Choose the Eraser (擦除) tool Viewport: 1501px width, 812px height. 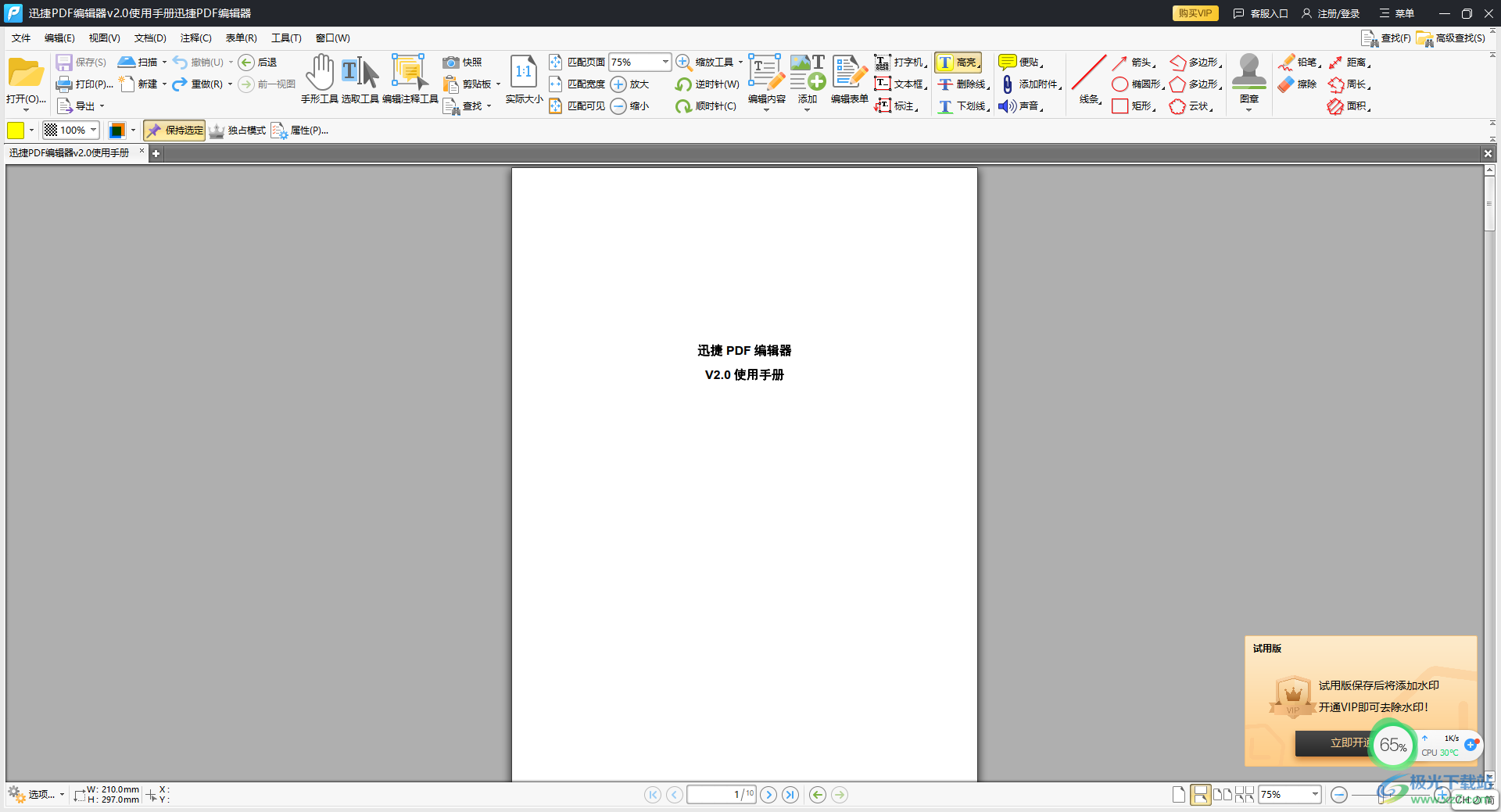pyautogui.click(x=1298, y=84)
